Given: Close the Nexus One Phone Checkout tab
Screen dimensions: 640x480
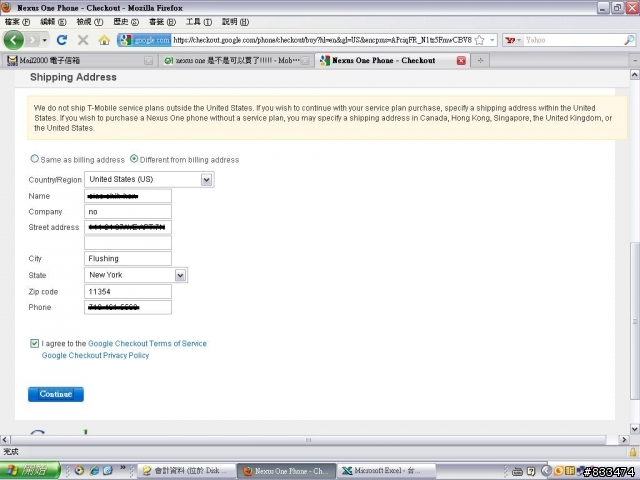Looking at the screenshot, I should [x=461, y=60].
